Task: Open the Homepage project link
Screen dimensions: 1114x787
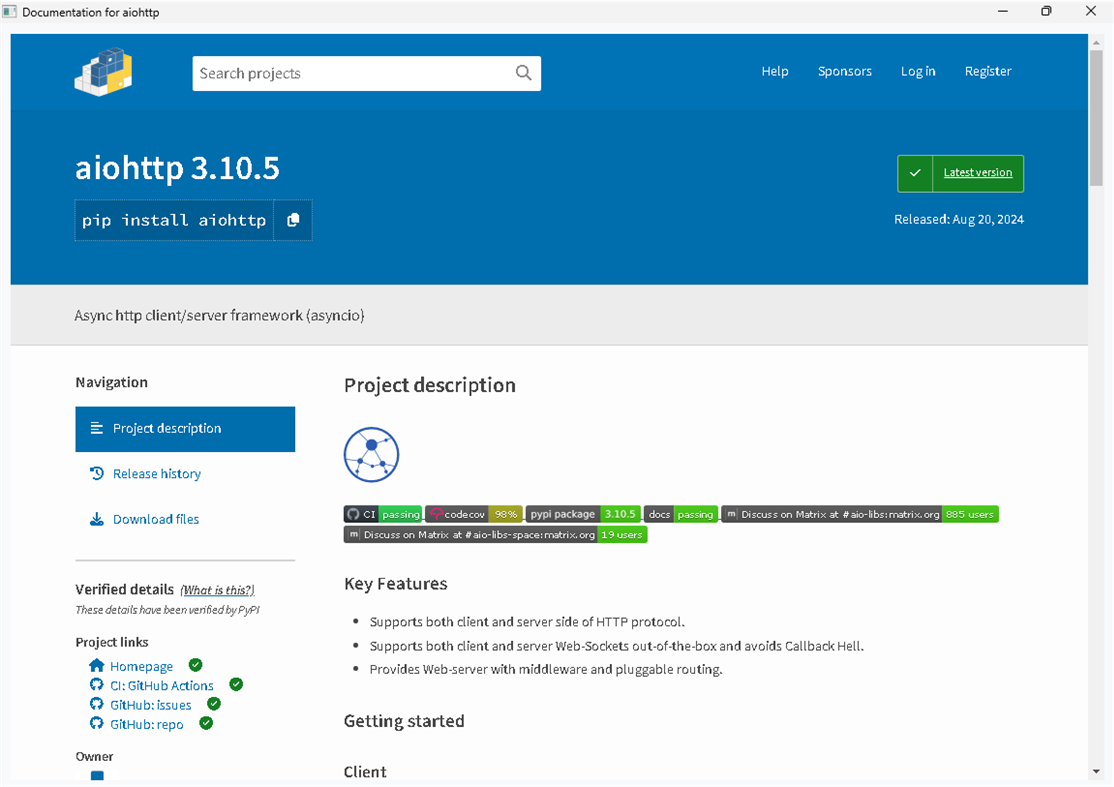Action: 141,666
